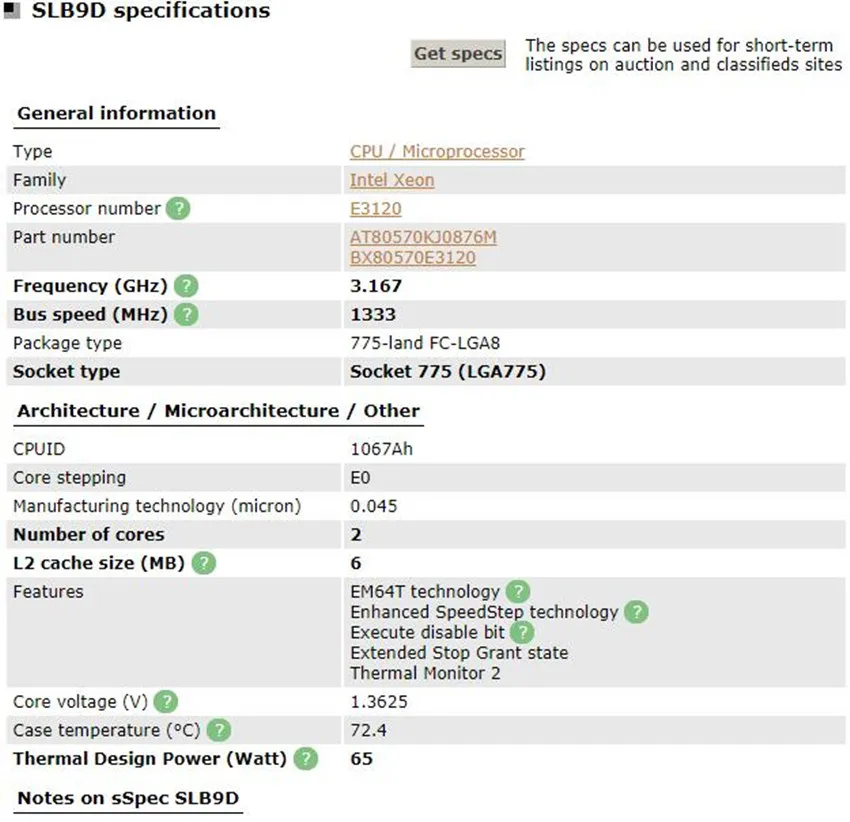The height and width of the screenshot is (822, 850).
Task: Open the E3120 processor number link
Action: pos(376,209)
